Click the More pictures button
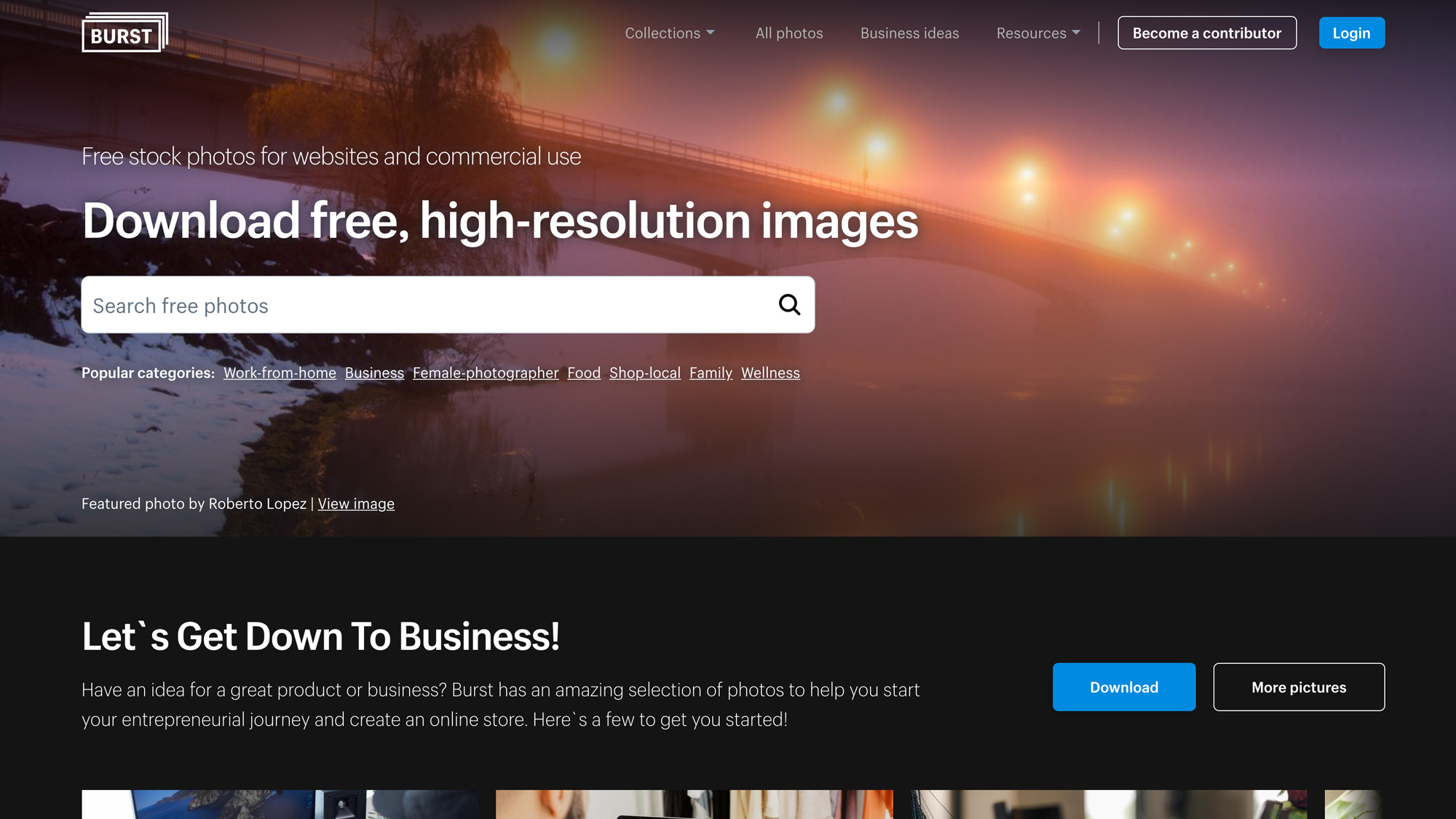Viewport: 1456px width, 819px height. pos(1298,687)
